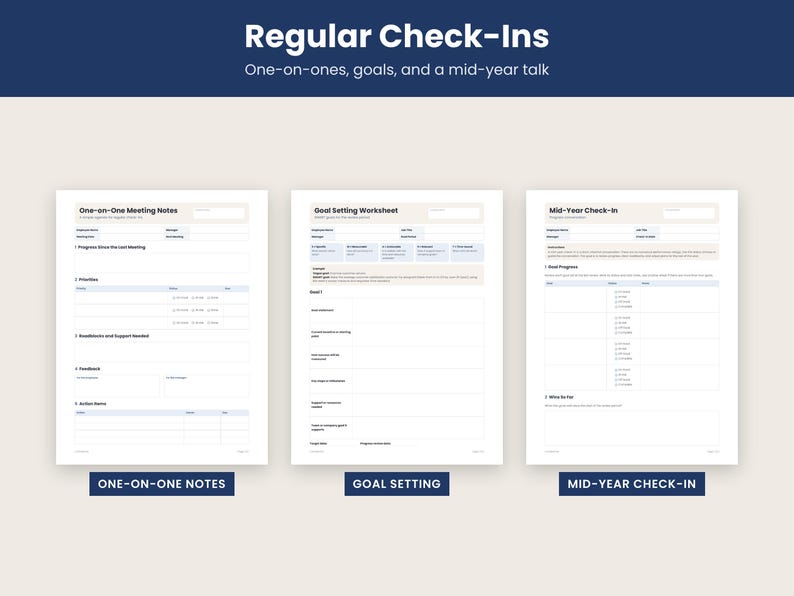This screenshot has height=596, width=794.
Task: Click the "Mid-Year Check-In" page heading
Action: click(583, 210)
